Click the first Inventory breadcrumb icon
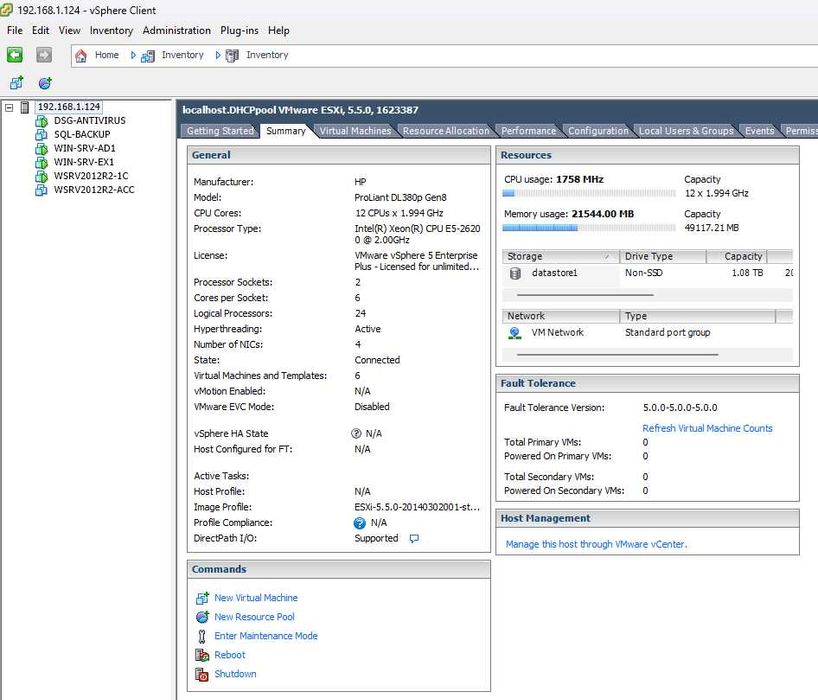The image size is (818, 700). pos(148,56)
